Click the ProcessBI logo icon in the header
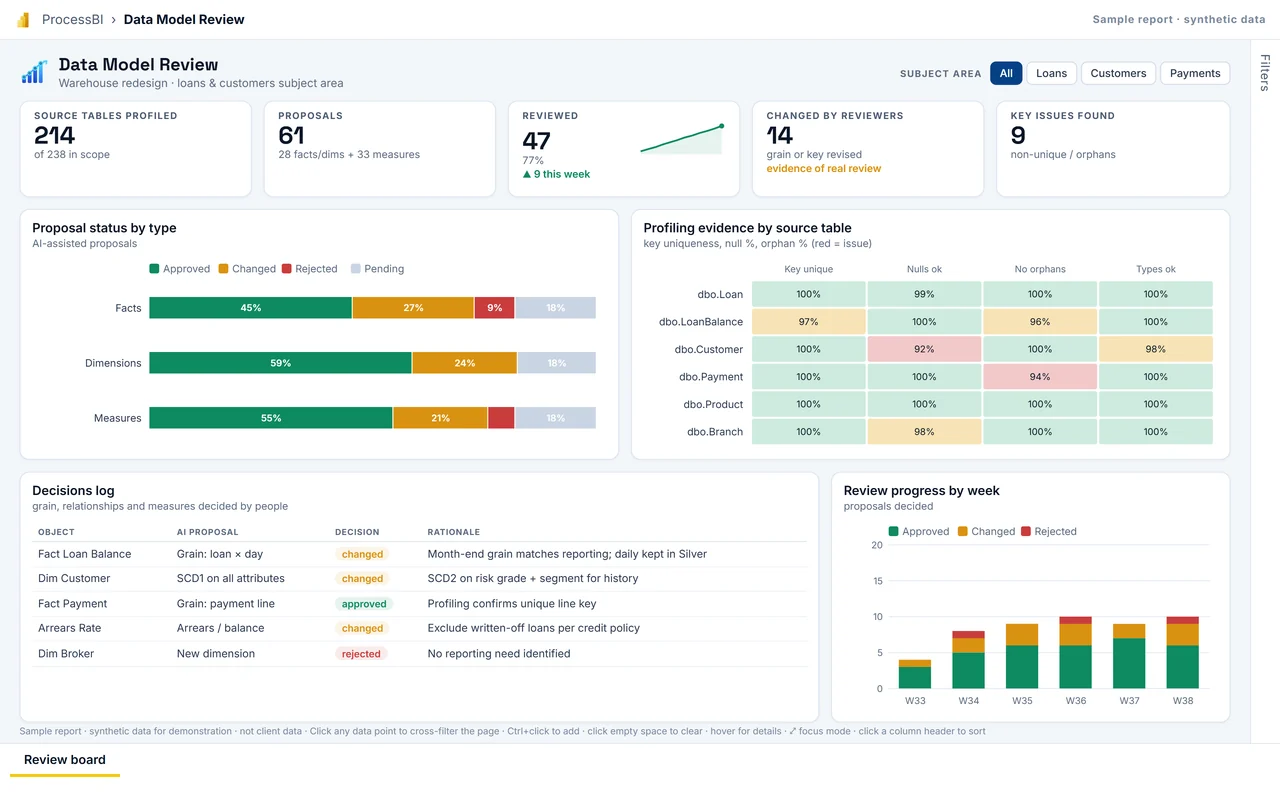The width and height of the screenshot is (1280, 800). [23, 20]
